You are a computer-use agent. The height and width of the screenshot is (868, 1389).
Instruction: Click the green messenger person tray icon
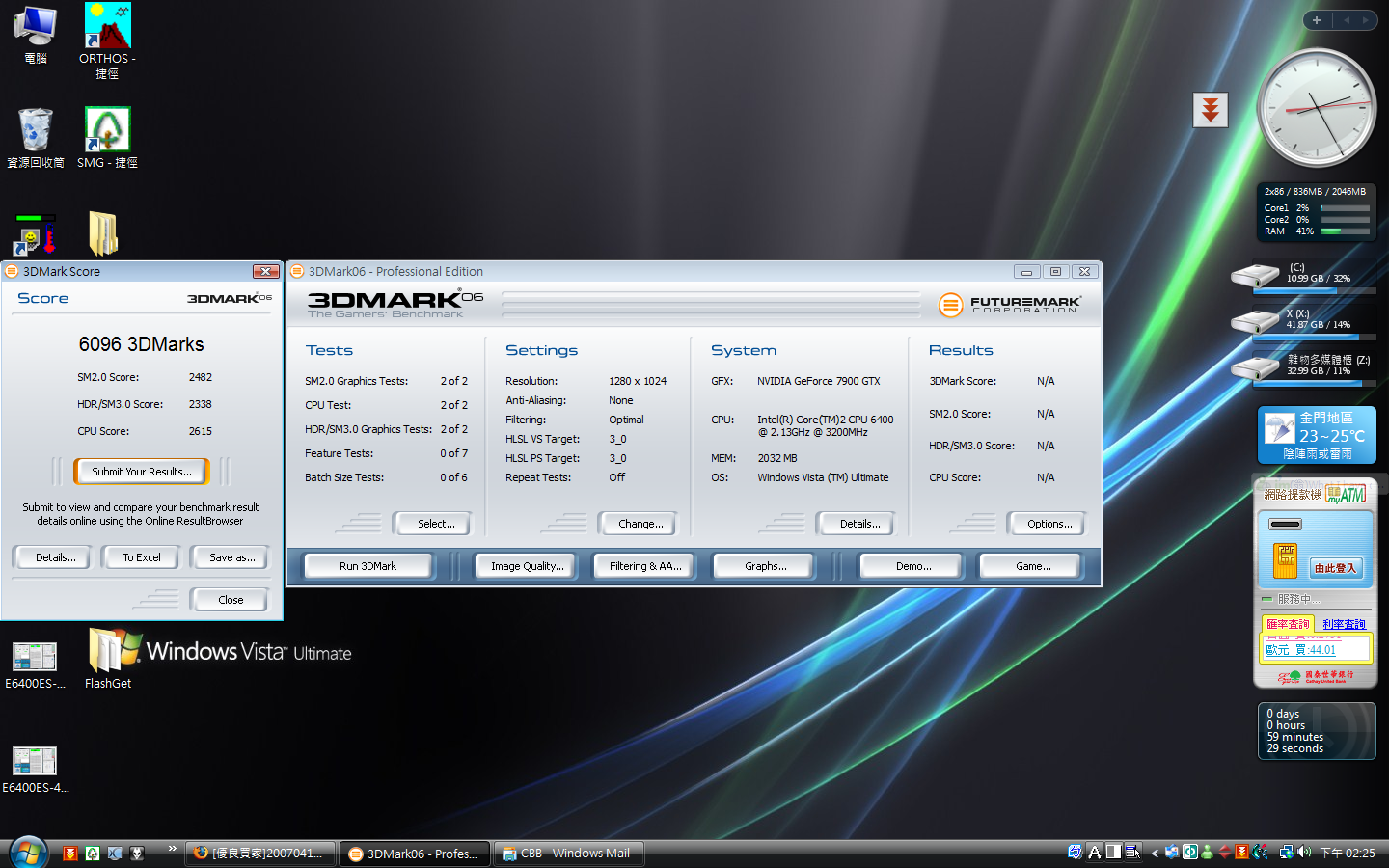[x=1207, y=853]
